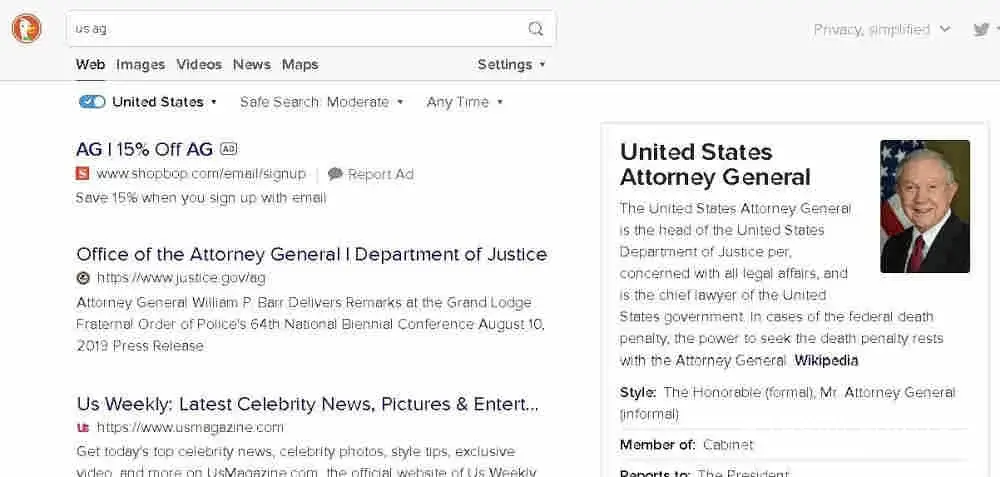Click 'Get today's top celebrity news' snippet
The image size is (1000, 477).
[x=306, y=462]
